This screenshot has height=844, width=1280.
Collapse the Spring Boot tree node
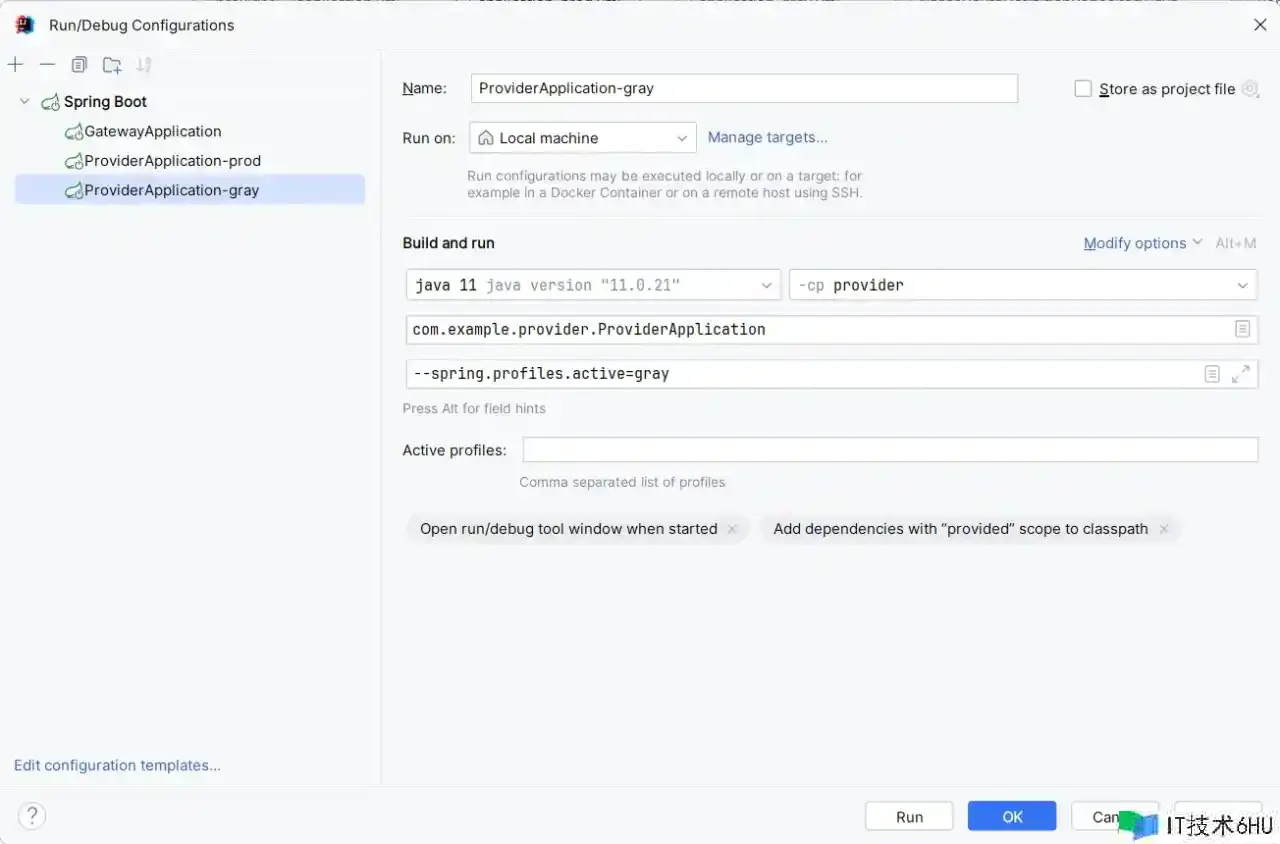(25, 102)
